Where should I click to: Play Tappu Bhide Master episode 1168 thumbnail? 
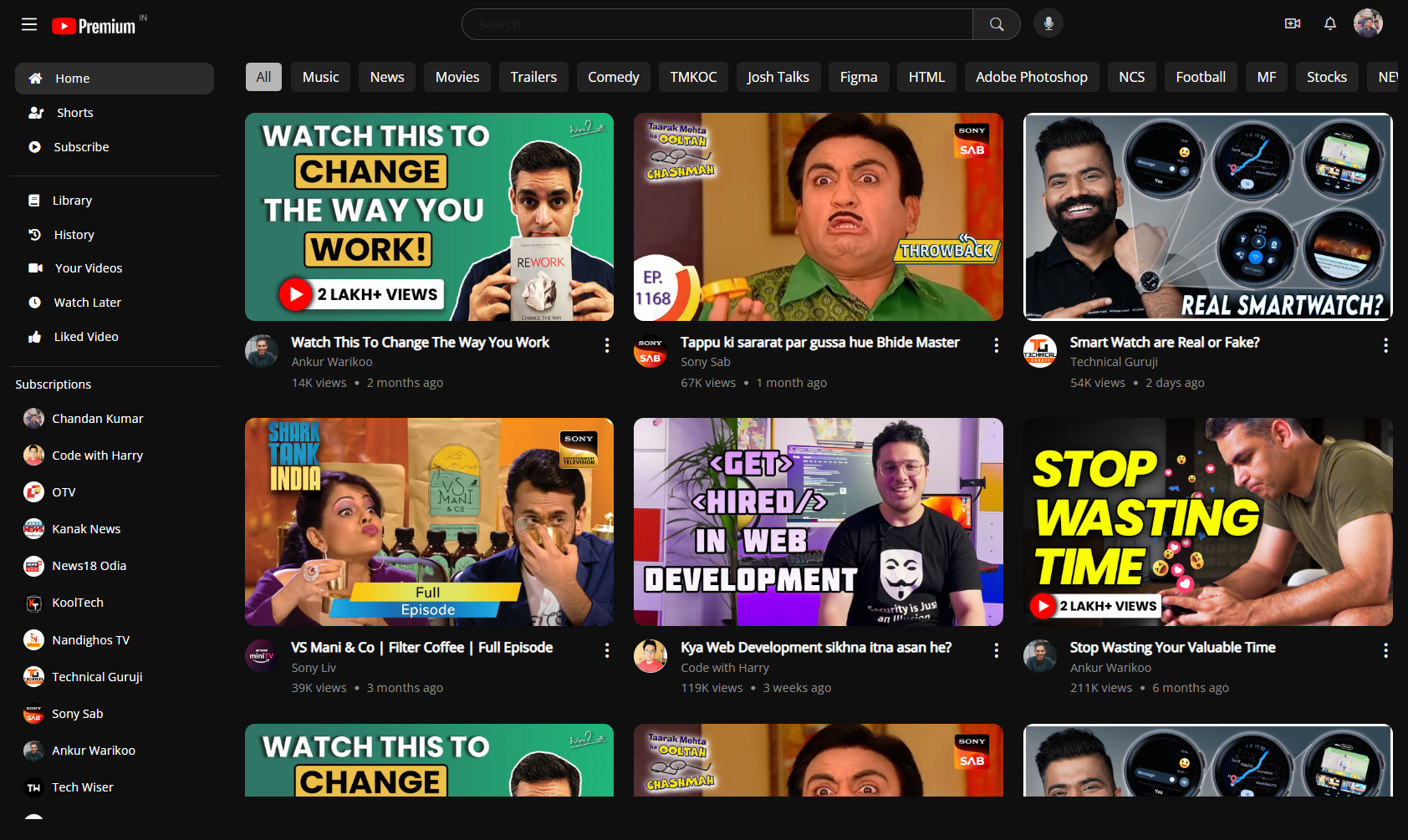[x=819, y=216]
